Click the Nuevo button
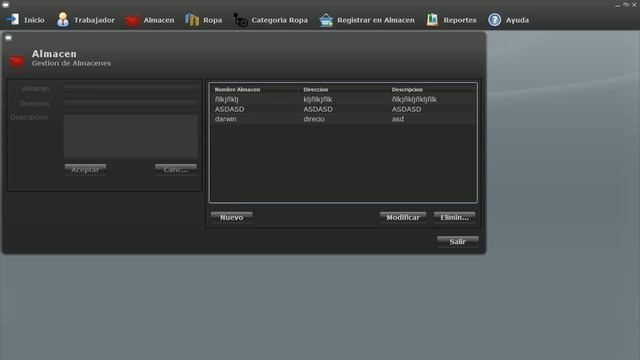Image resolution: width=640 pixels, height=360 pixels. [x=231, y=217]
